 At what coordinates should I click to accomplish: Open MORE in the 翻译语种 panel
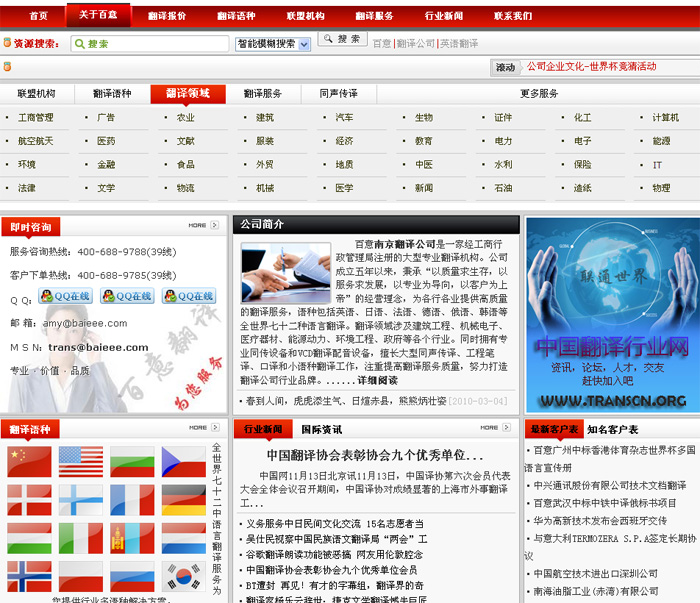[204, 427]
